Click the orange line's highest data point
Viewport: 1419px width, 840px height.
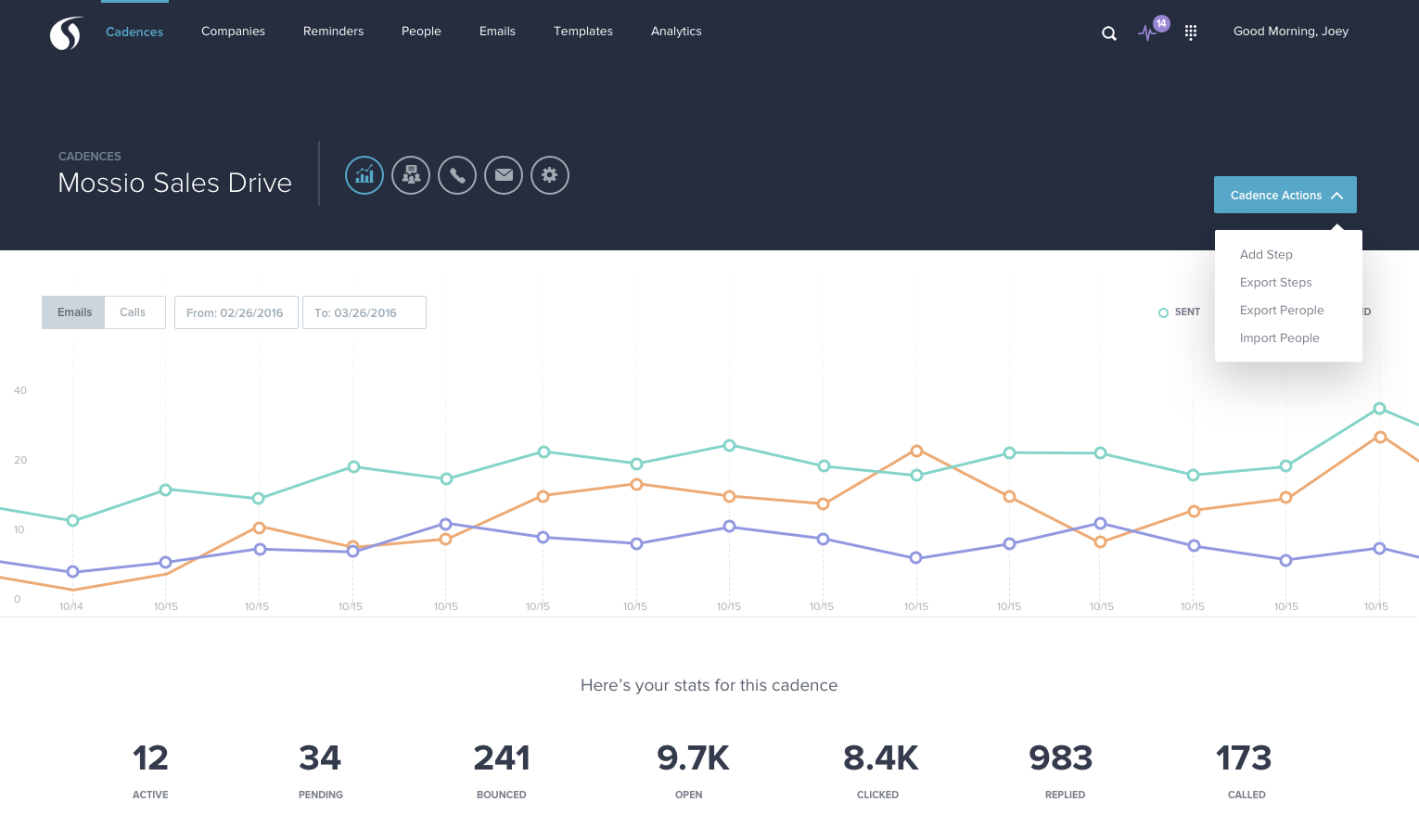pyautogui.click(x=1380, y=437)
